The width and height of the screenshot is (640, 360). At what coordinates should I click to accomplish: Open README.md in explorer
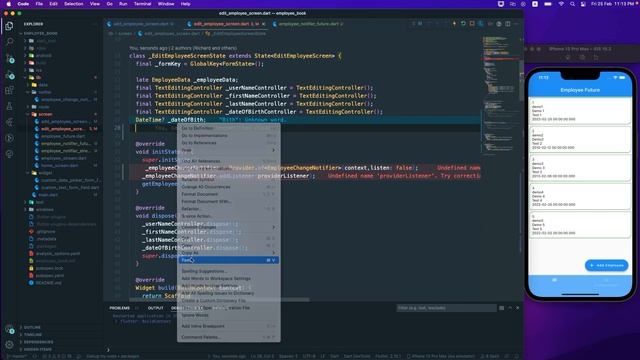pos(49,283)
